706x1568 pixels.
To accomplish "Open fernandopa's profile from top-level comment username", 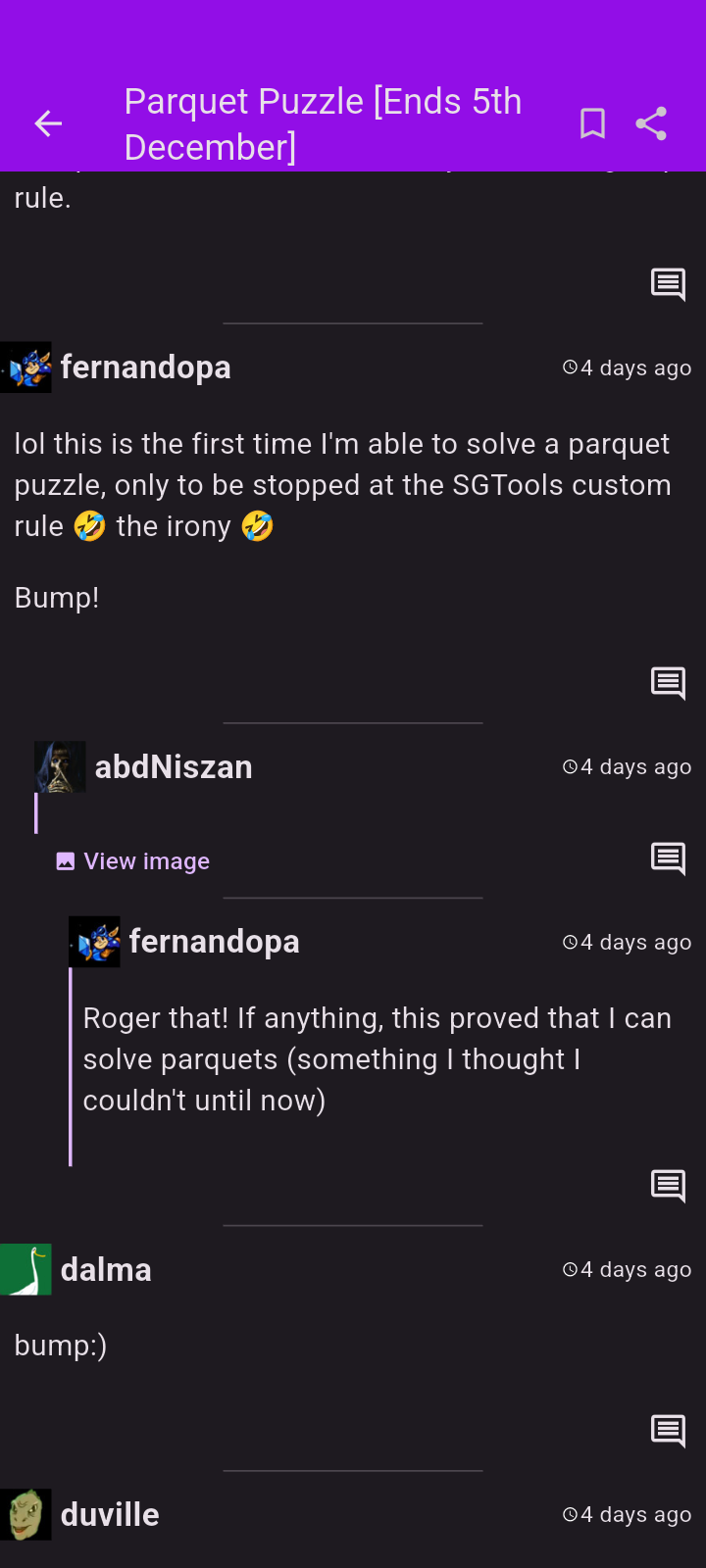I will click(x=145, y=367).
